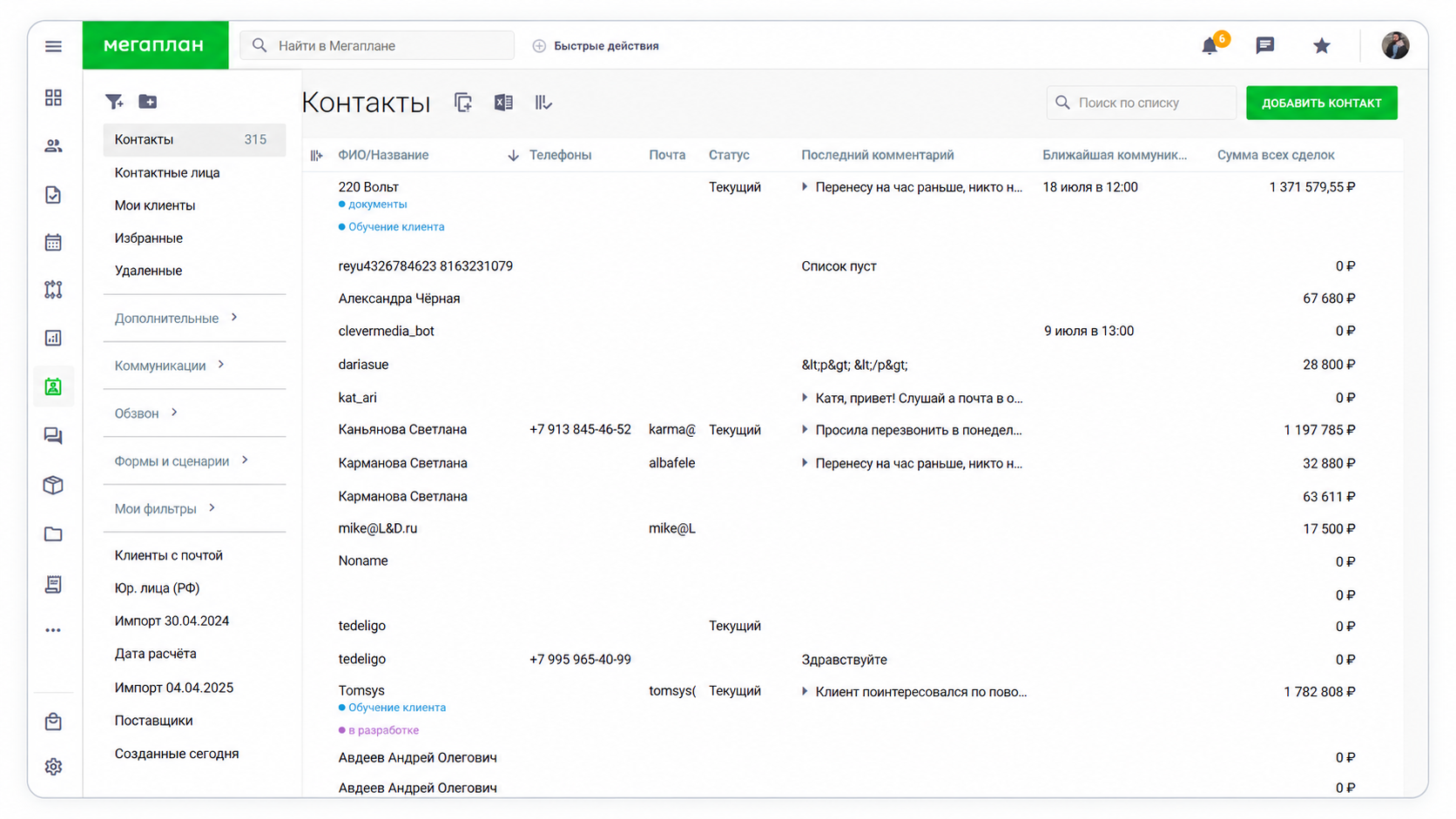The image size is (1456, 819).
Task: Click the notifications bell icon
Action: click(1210, 46)
